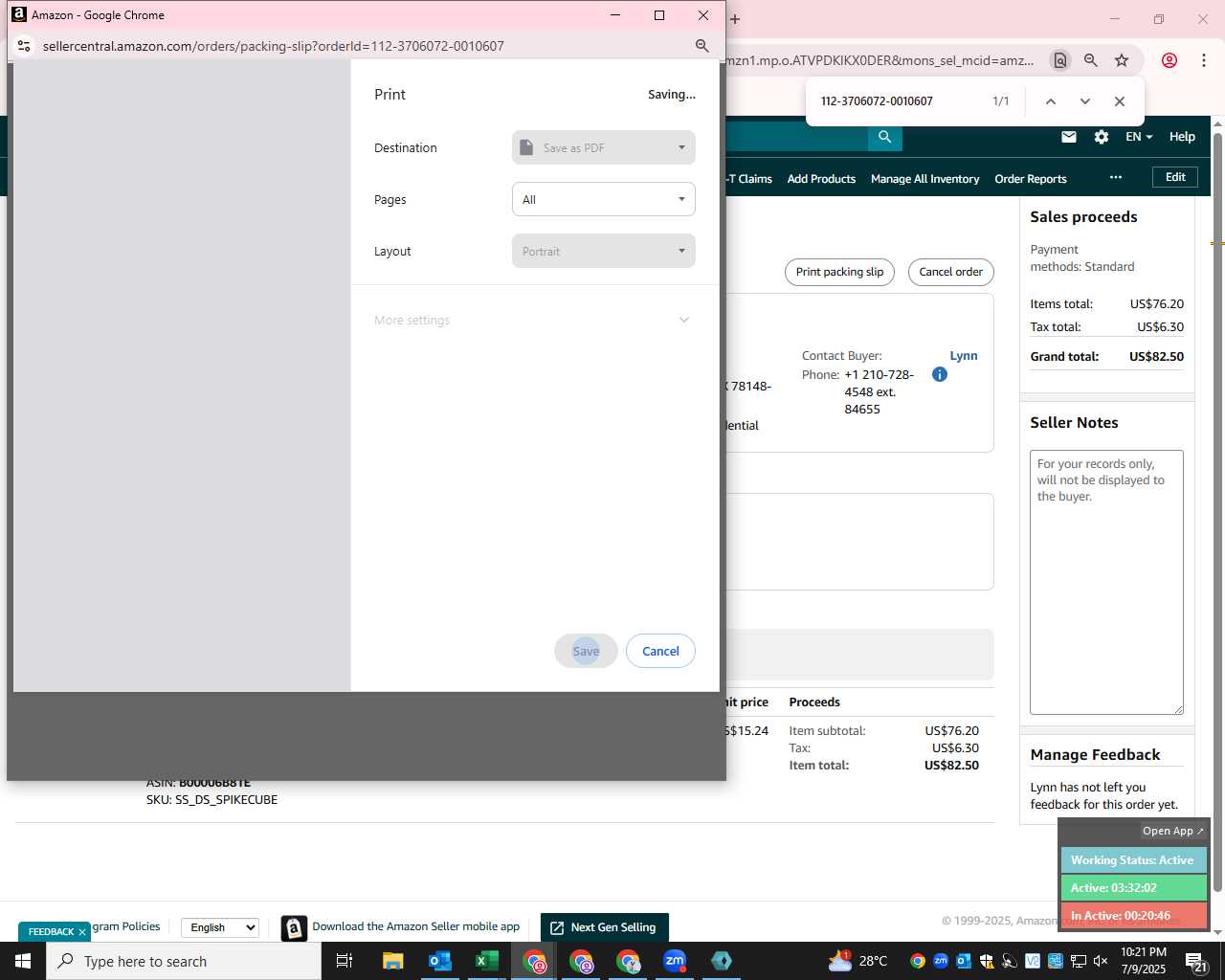
Task: Open Task View on the taskbar
Action: tap(345, 961)
